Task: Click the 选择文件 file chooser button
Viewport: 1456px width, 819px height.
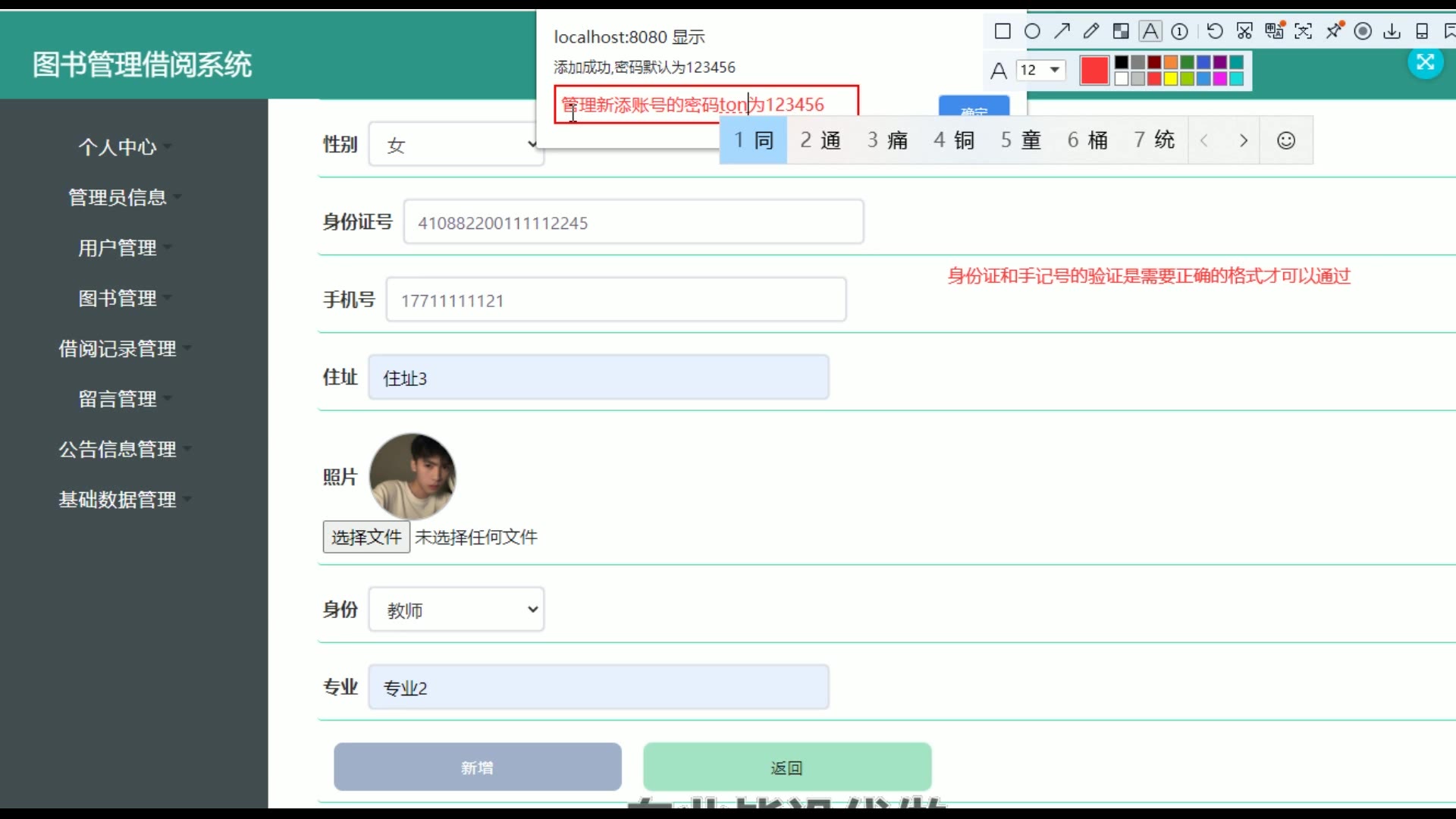Action: (366, 537)
